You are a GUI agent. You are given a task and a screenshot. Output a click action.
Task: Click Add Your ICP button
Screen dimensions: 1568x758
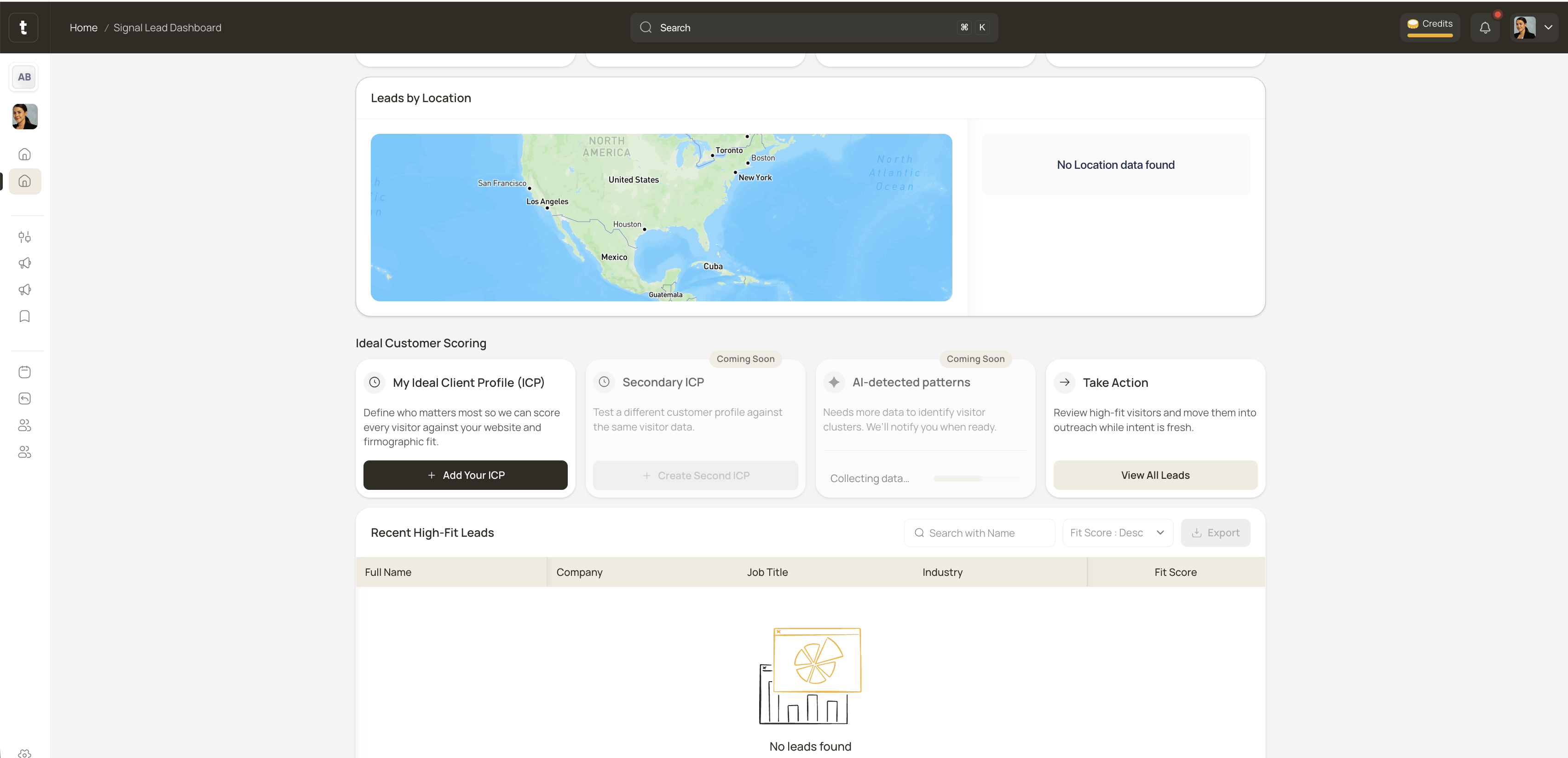click(x=466, y=475)
